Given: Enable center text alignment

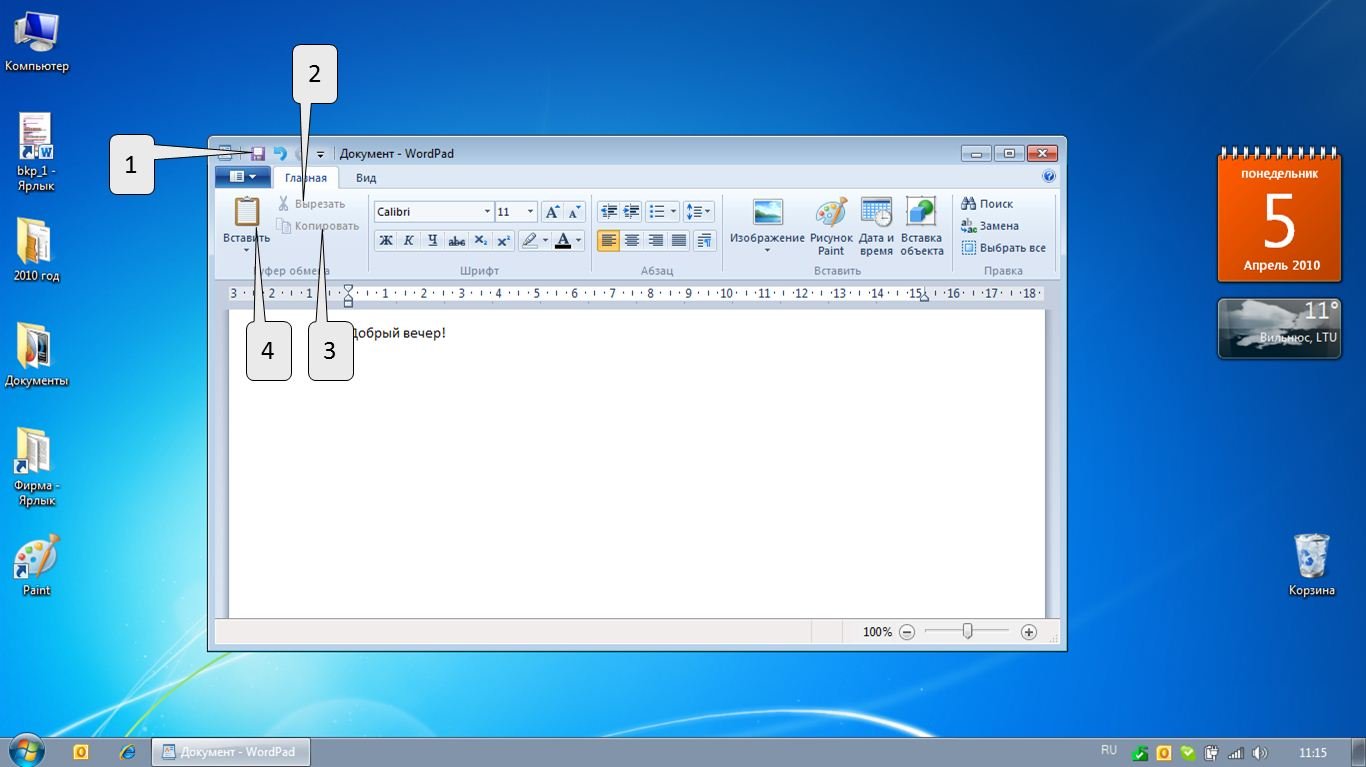Looking at the screenshot, I should tap(632, 240).
